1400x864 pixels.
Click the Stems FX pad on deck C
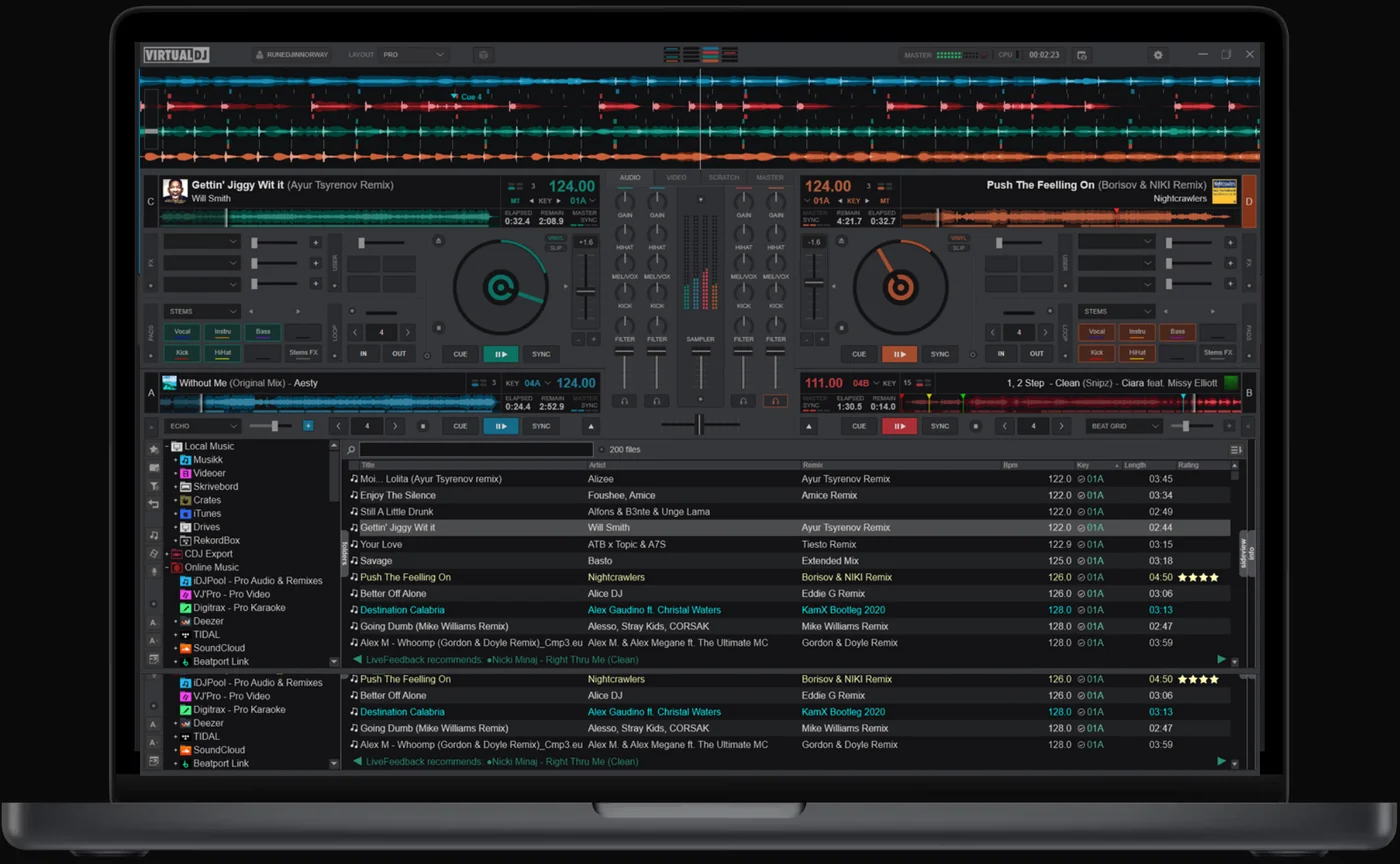click(x=303, y=353)
